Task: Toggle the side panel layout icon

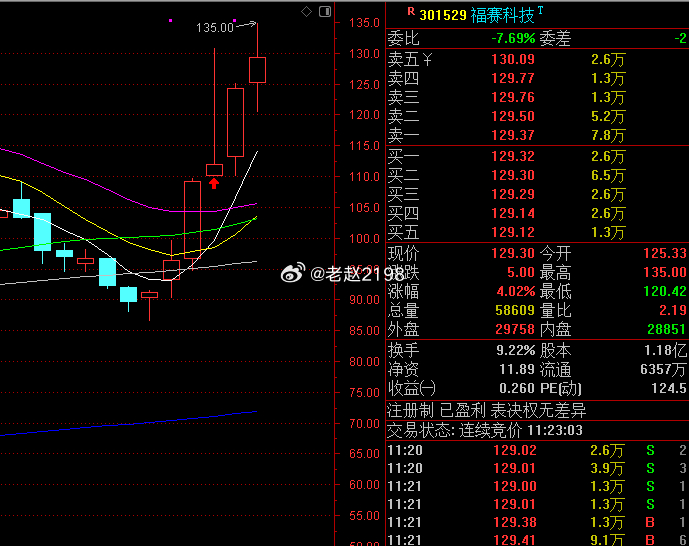Action: [325, 11]
